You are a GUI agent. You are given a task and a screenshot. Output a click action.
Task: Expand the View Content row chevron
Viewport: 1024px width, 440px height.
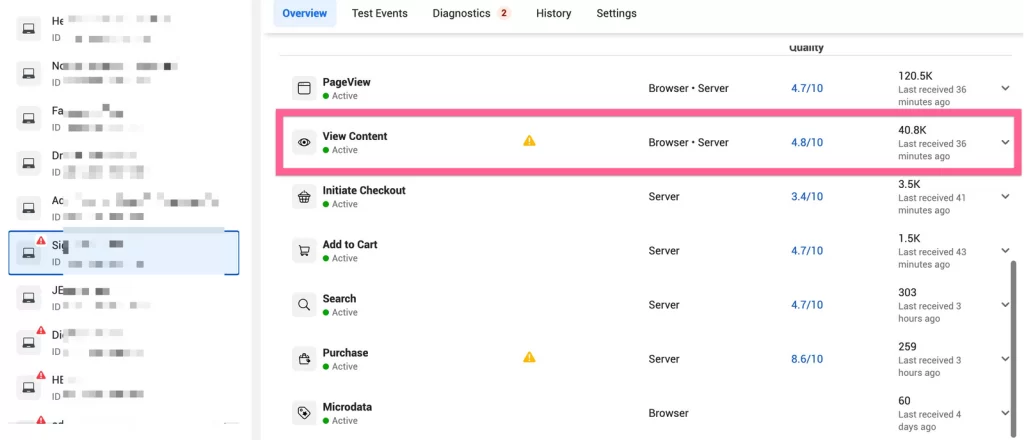click(x=1005, y=142)
